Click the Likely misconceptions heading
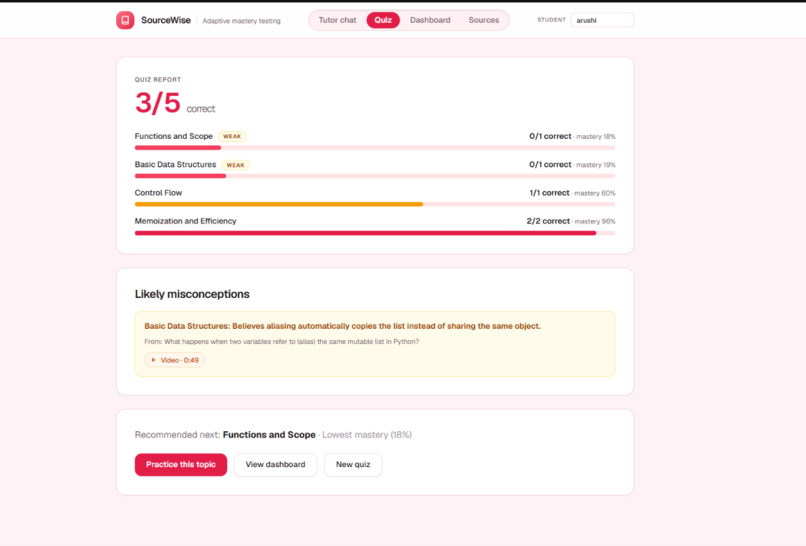 [x=192, y=294]
